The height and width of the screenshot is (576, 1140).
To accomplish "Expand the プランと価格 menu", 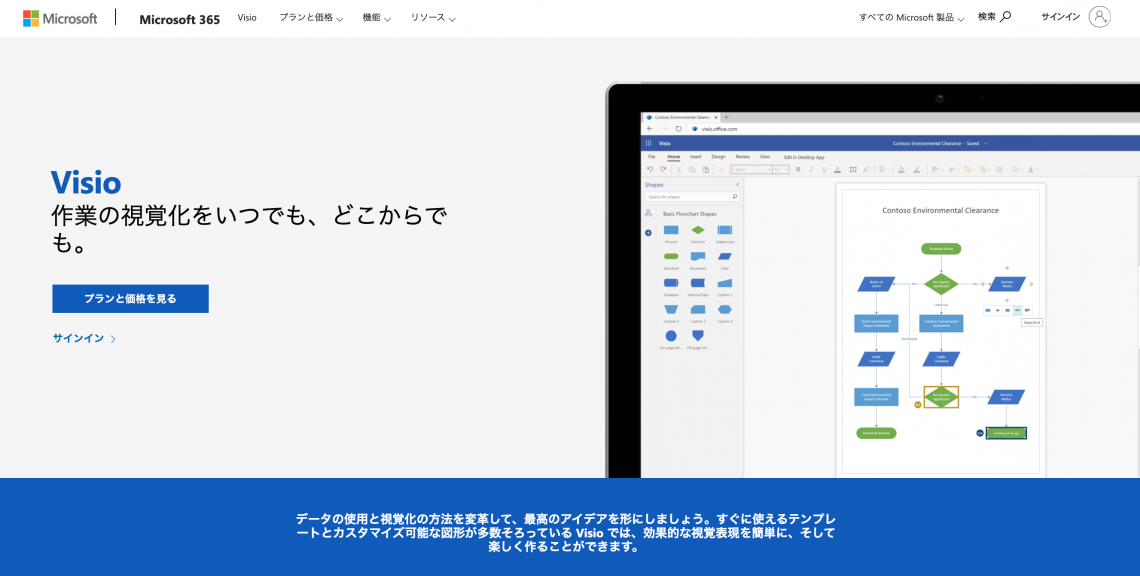I will (x=311, y=17).
